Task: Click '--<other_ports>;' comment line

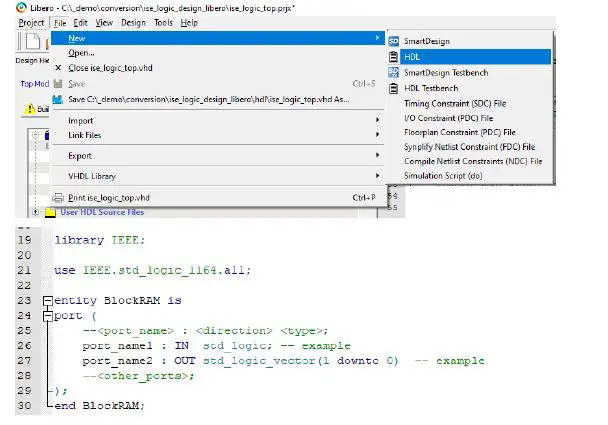Action: 138,376
